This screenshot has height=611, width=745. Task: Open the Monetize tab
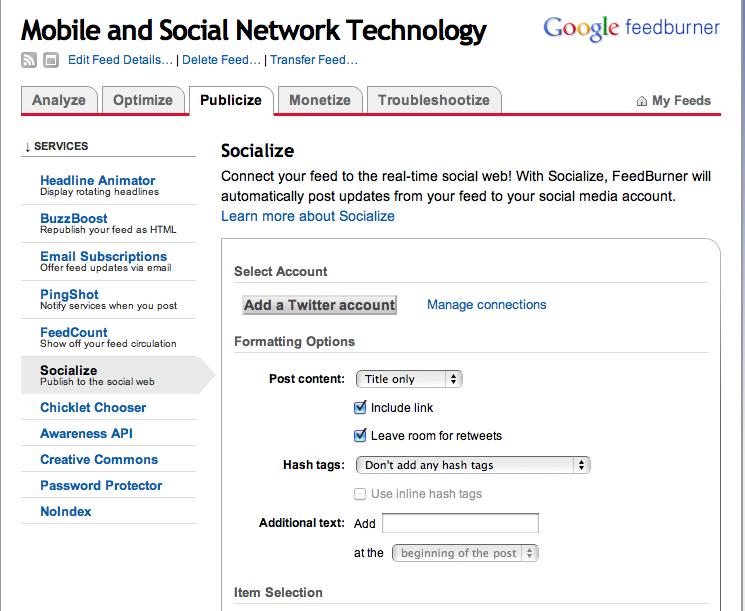(320, 100)
